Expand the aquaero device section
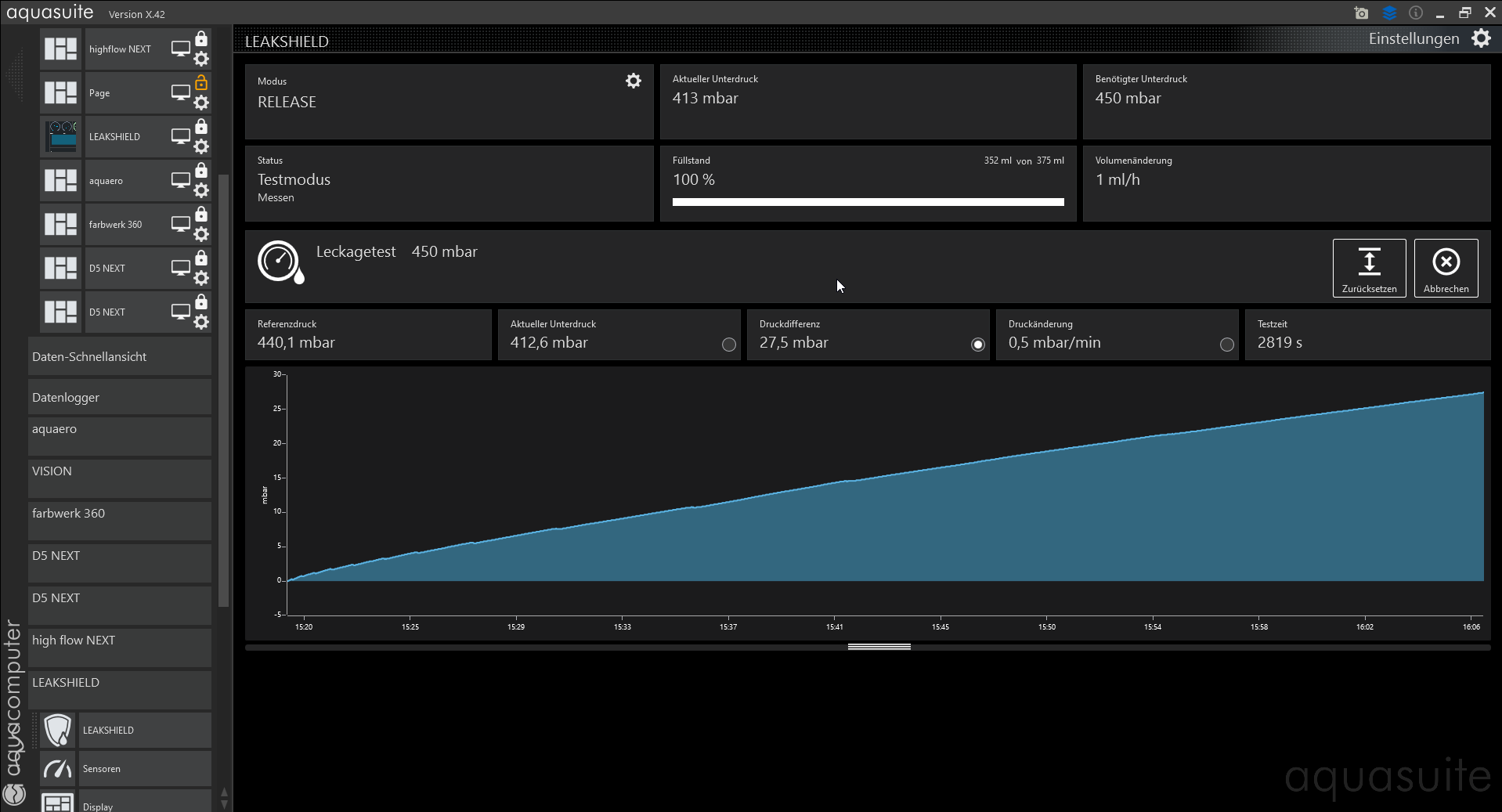Viewport: 1502px width, 812px height. point(120,436)
